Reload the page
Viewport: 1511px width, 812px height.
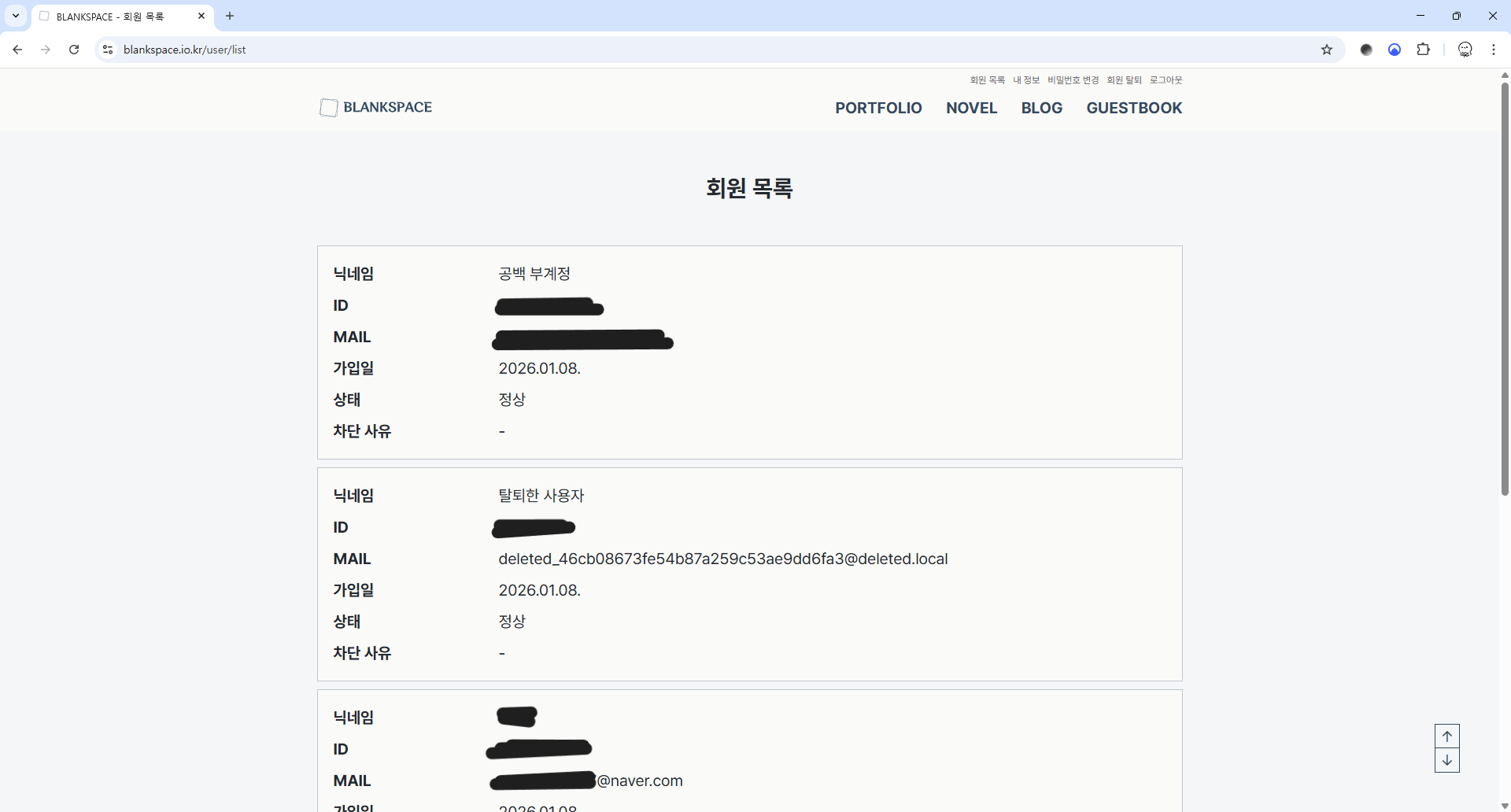(x=74, y=50)
